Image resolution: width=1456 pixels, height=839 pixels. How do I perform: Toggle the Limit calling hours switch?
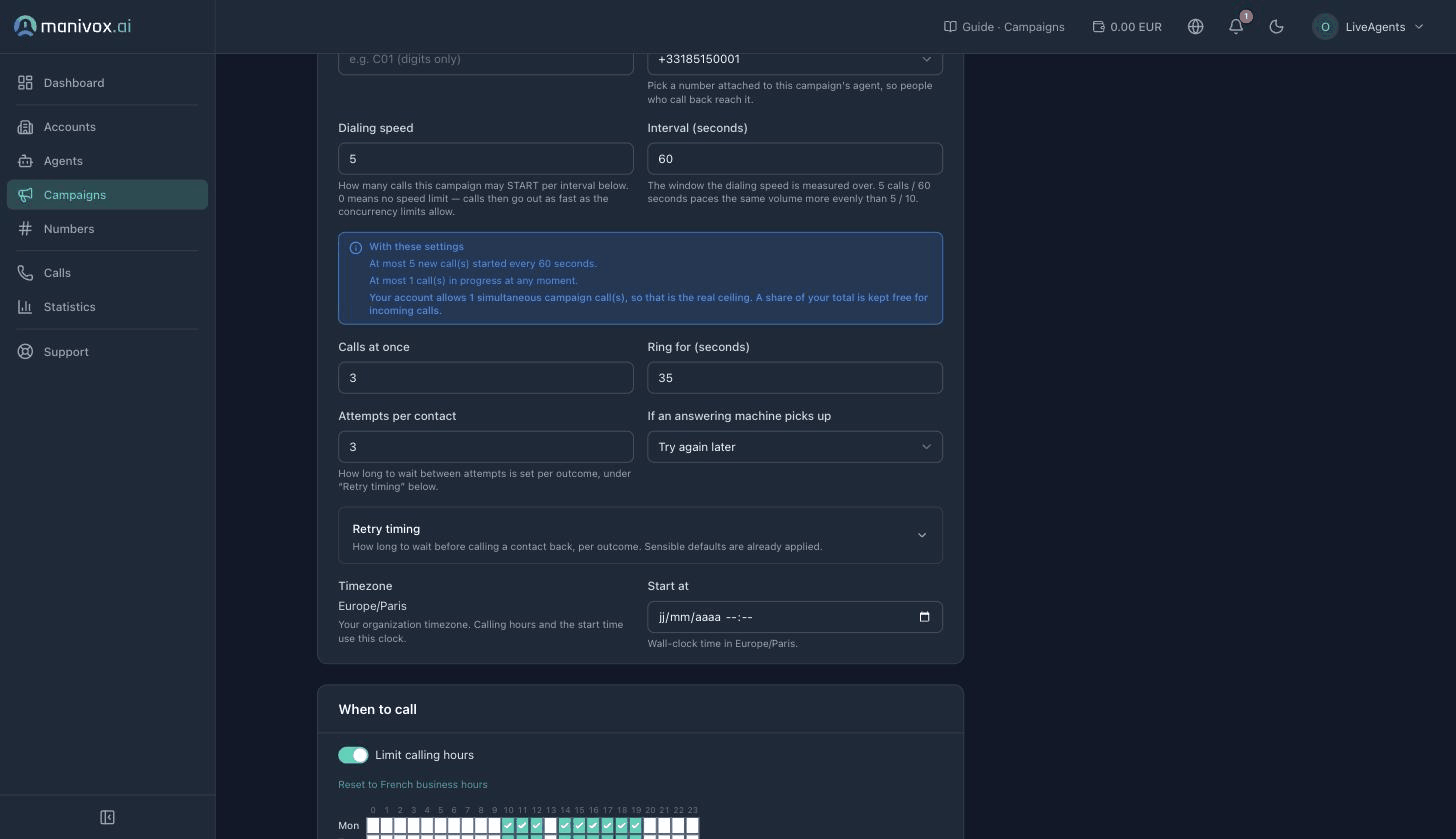pos(353,755)
